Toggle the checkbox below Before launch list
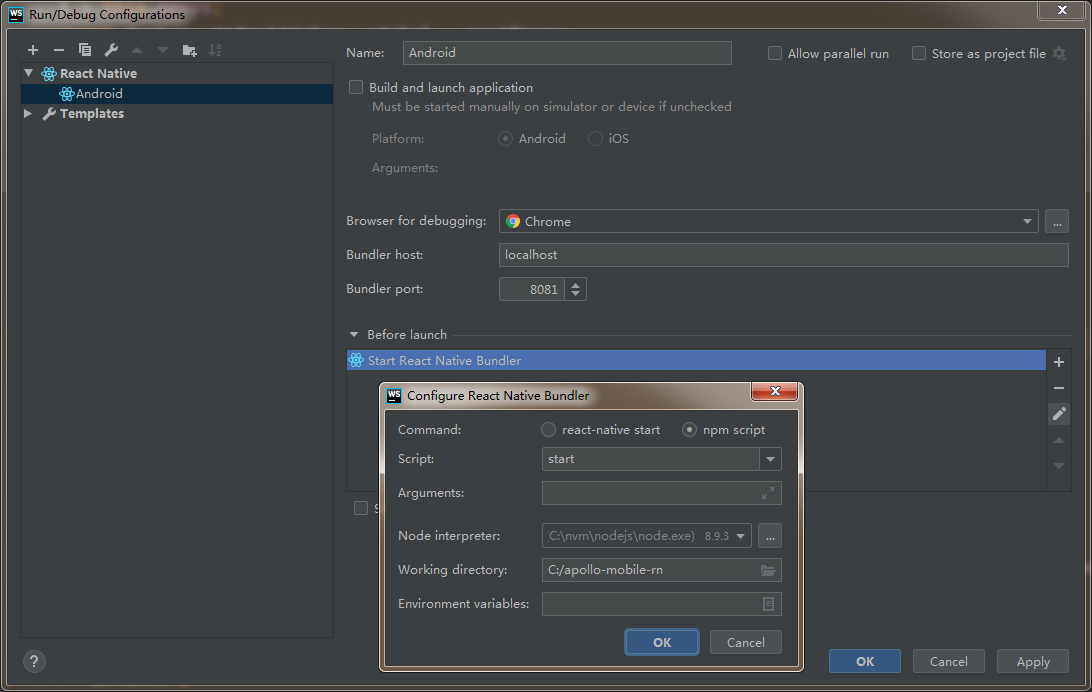The height and width of the screenshot is (692, 1092). pos(361,508)
